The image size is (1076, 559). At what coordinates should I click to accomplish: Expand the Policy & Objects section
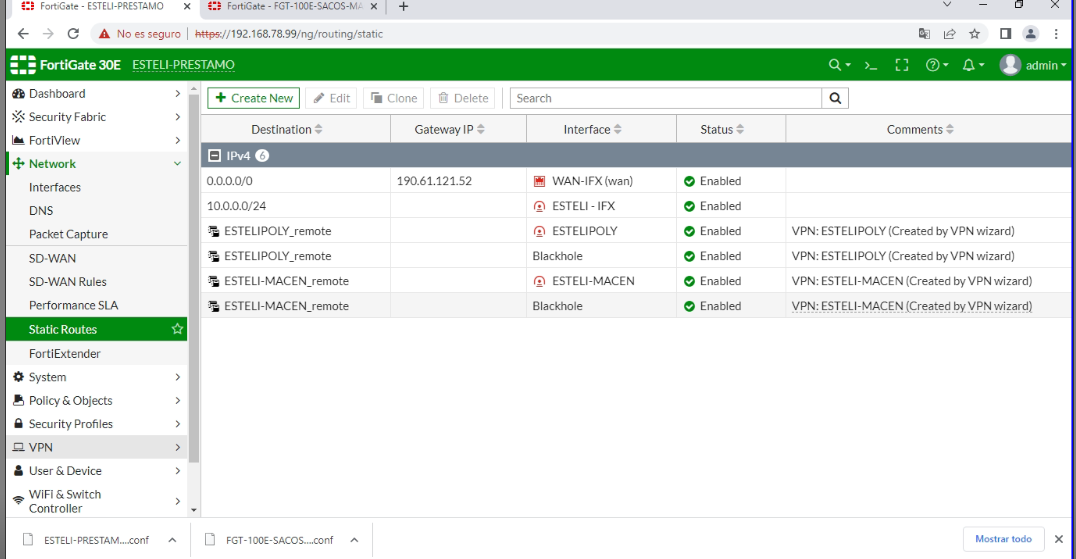pos(95,400)
